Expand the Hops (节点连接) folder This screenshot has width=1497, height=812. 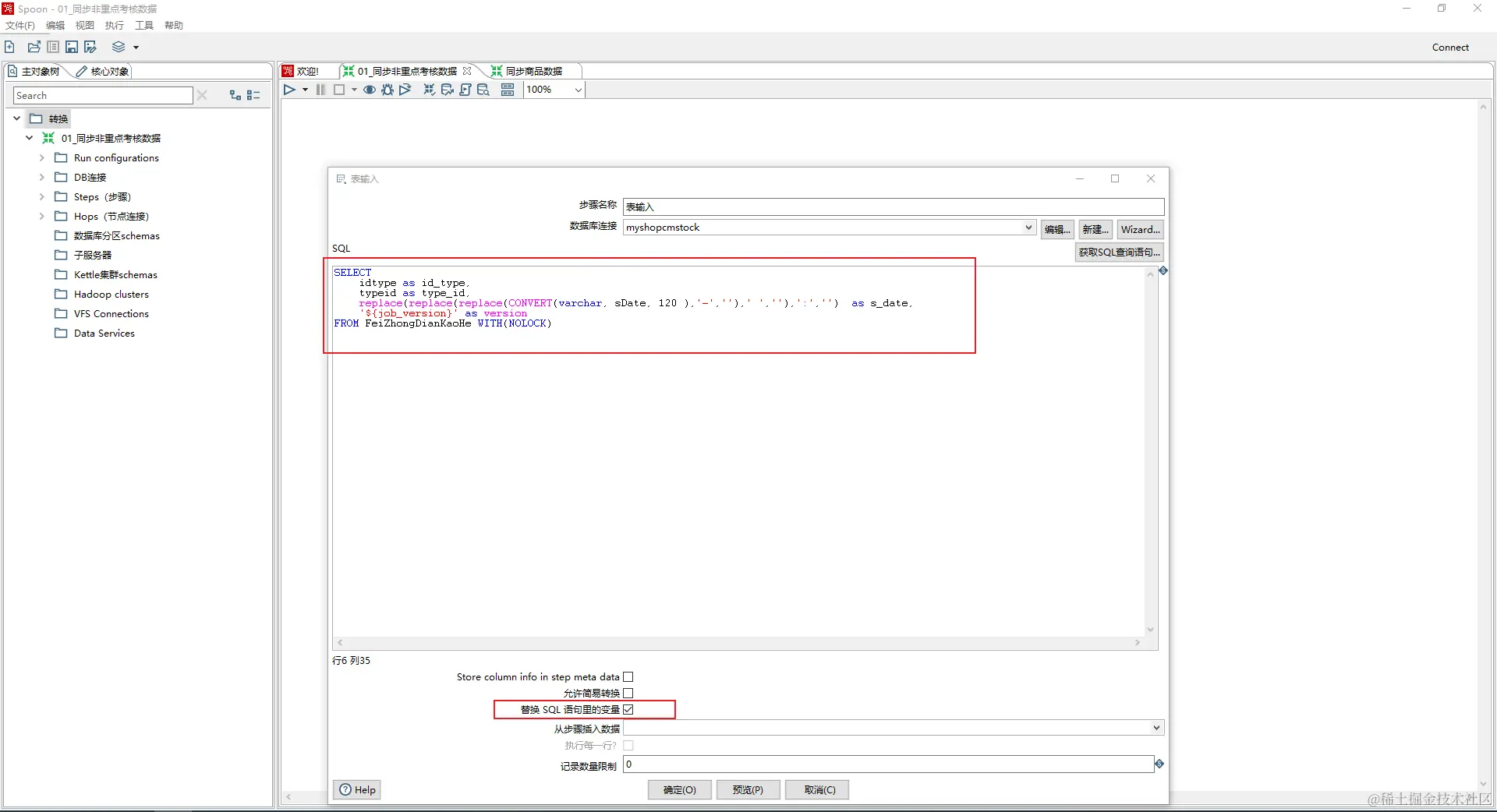42,216
